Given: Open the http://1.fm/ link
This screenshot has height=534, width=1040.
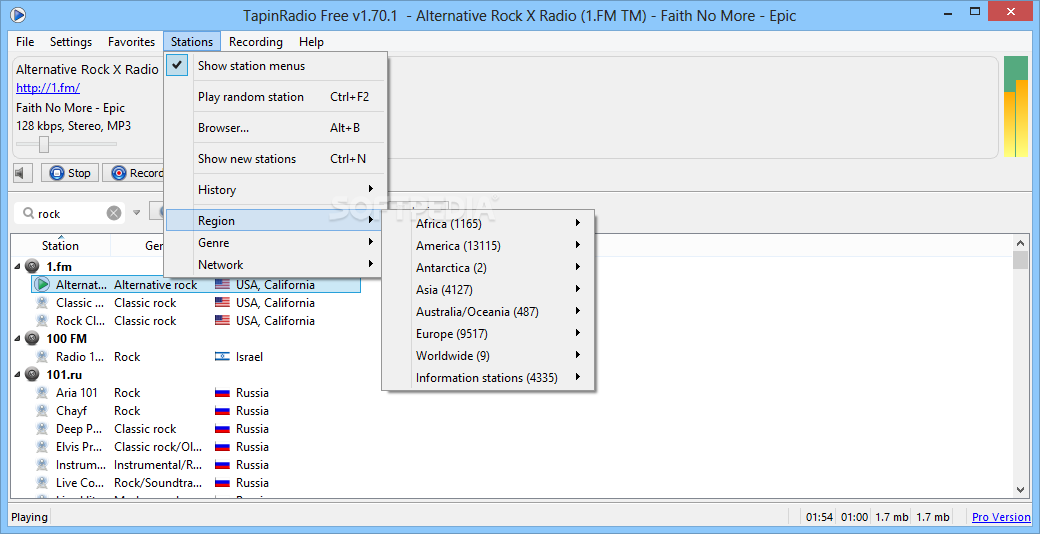Looking at the screenshot, I should [48, 88].
